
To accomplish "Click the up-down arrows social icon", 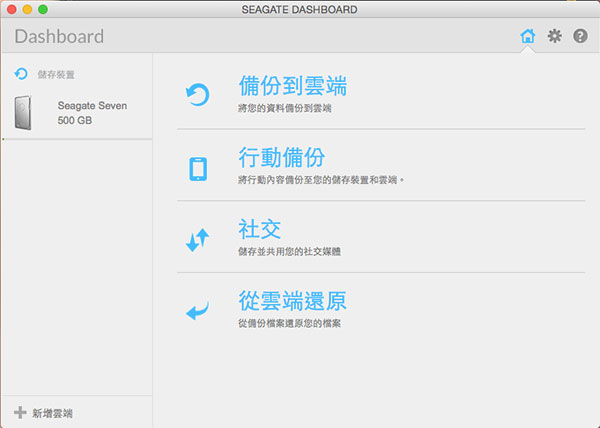I will (x=198, y=240).
